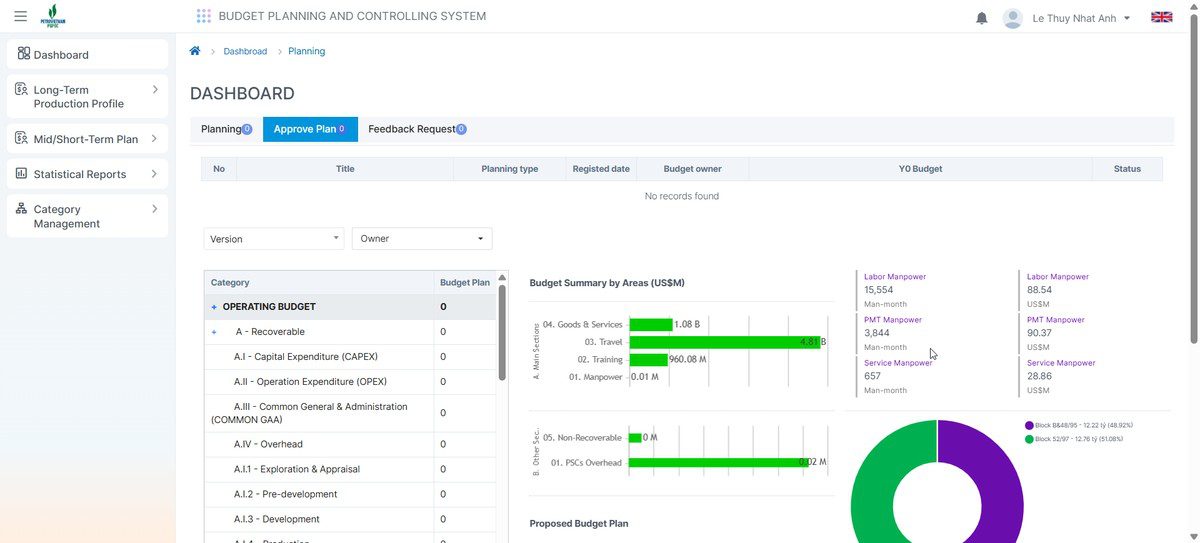1200x543 pixels.
Task: Click purple Block B&48/95 legend swatch
Action: [x=1029, y=425]
